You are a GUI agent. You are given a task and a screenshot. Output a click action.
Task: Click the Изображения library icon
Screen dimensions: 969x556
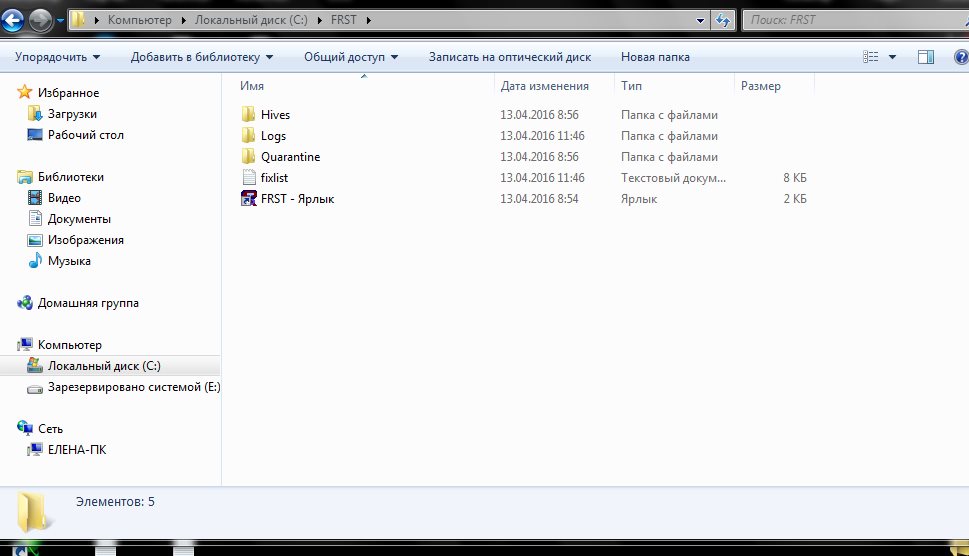[35, 240]
